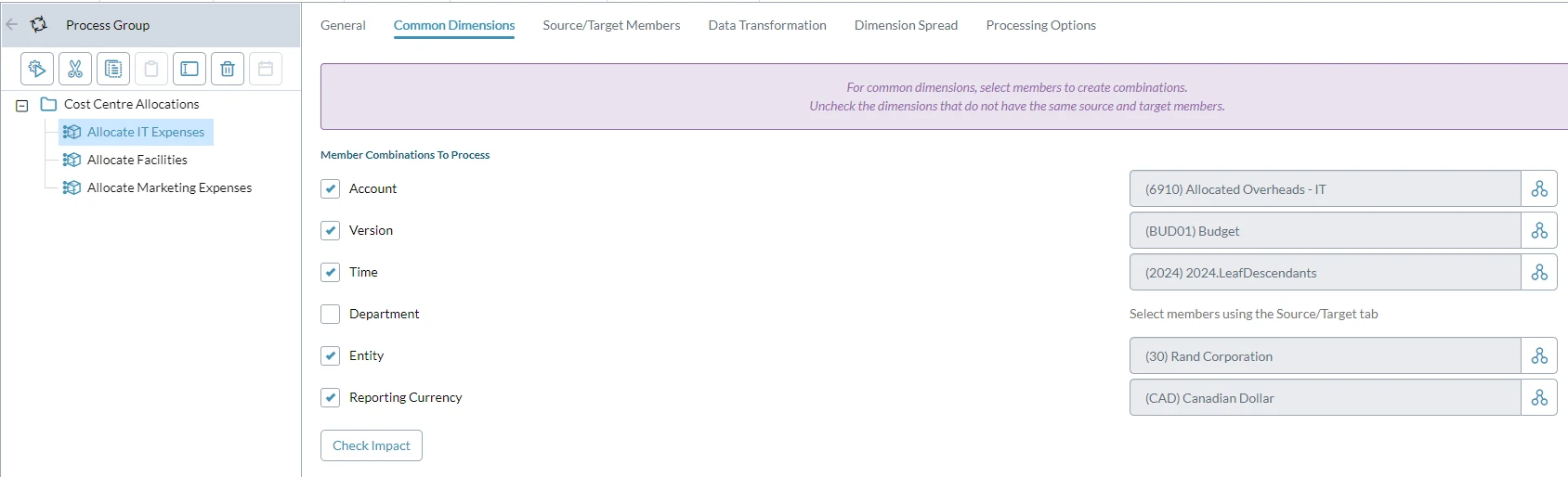Viewport: 1568px width, 477px height.
Task: Switch to Processing Options tab
Action: coord(1040,25)
